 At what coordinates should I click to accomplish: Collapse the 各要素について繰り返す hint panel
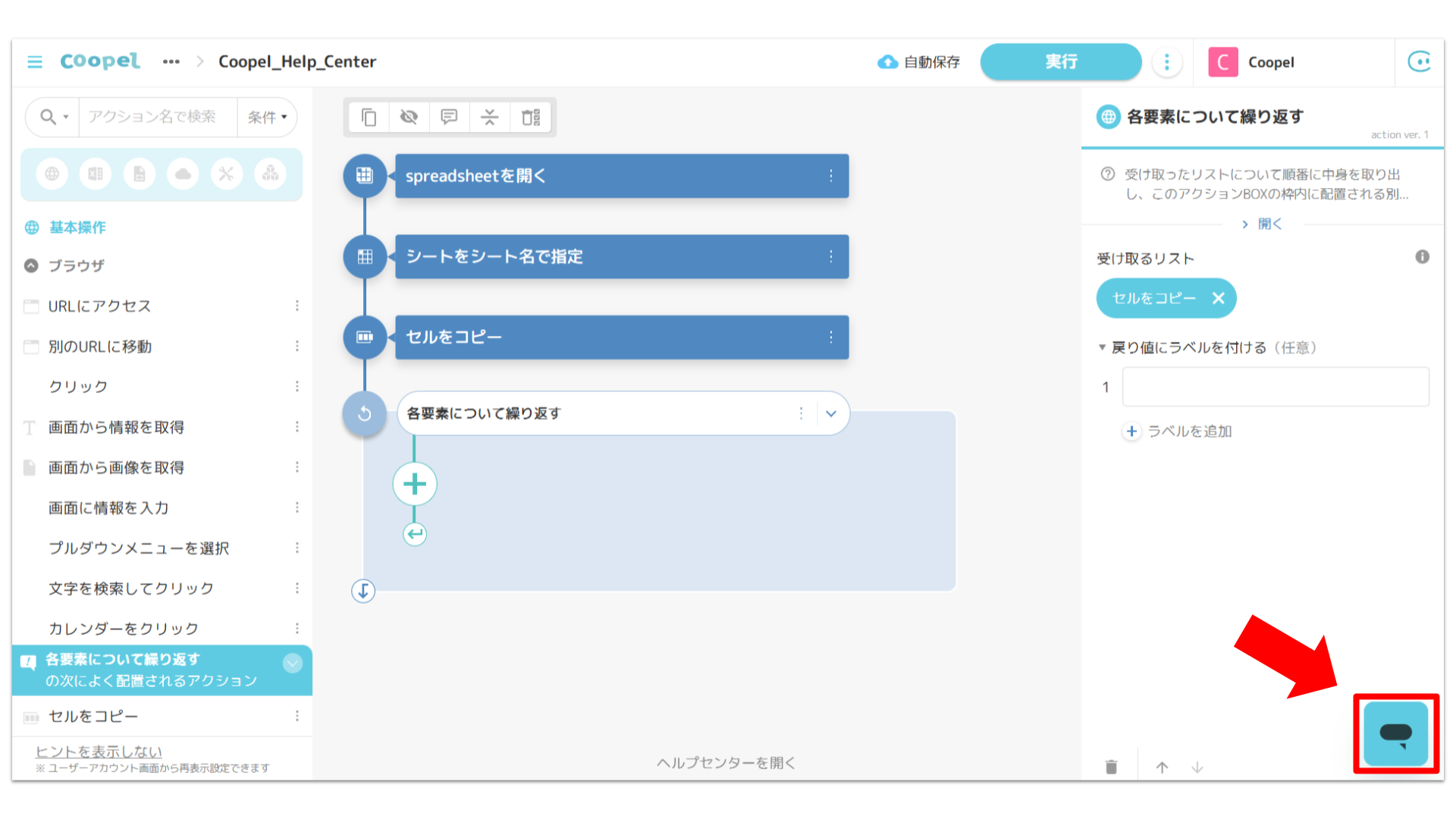pyautogui.click(x=293, y=663)
